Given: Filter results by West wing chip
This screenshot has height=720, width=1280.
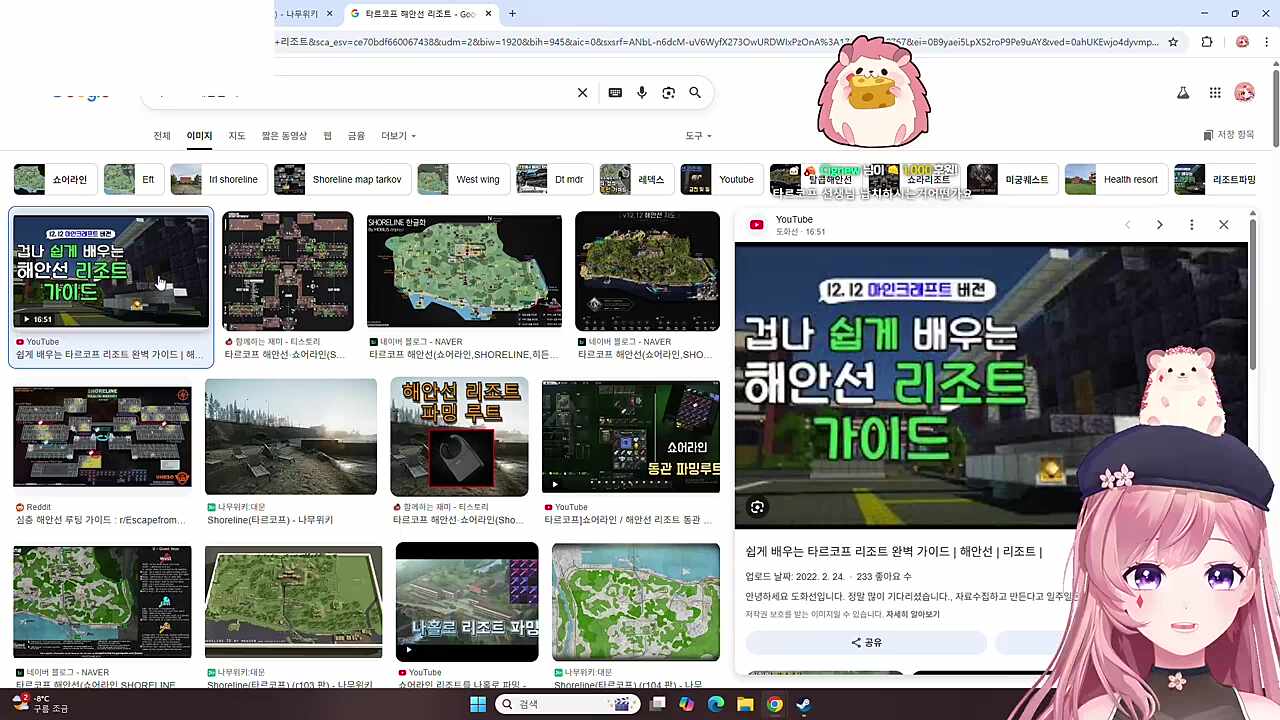Looking at the screenshot, I should (463, 180).
